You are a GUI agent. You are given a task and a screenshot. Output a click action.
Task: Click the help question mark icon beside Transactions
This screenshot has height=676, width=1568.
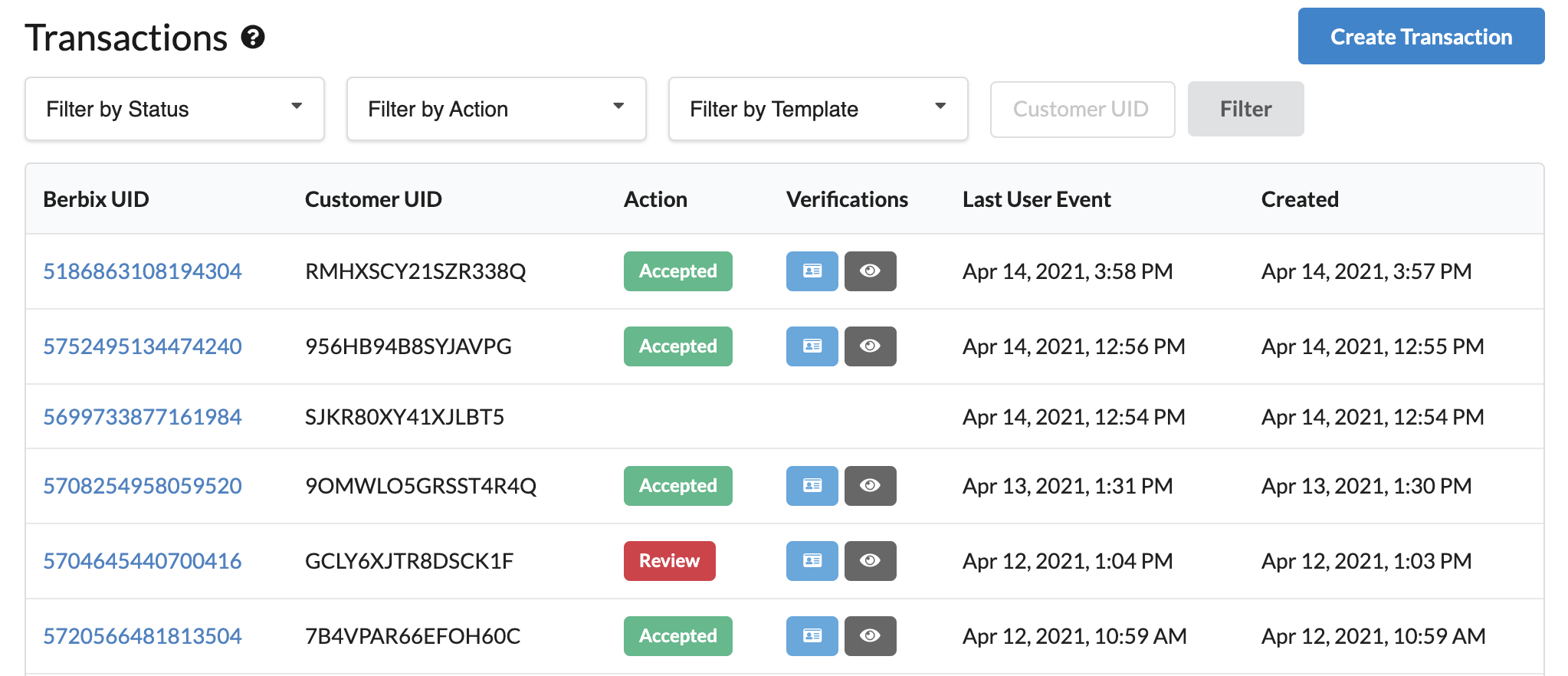coord(253,37)
